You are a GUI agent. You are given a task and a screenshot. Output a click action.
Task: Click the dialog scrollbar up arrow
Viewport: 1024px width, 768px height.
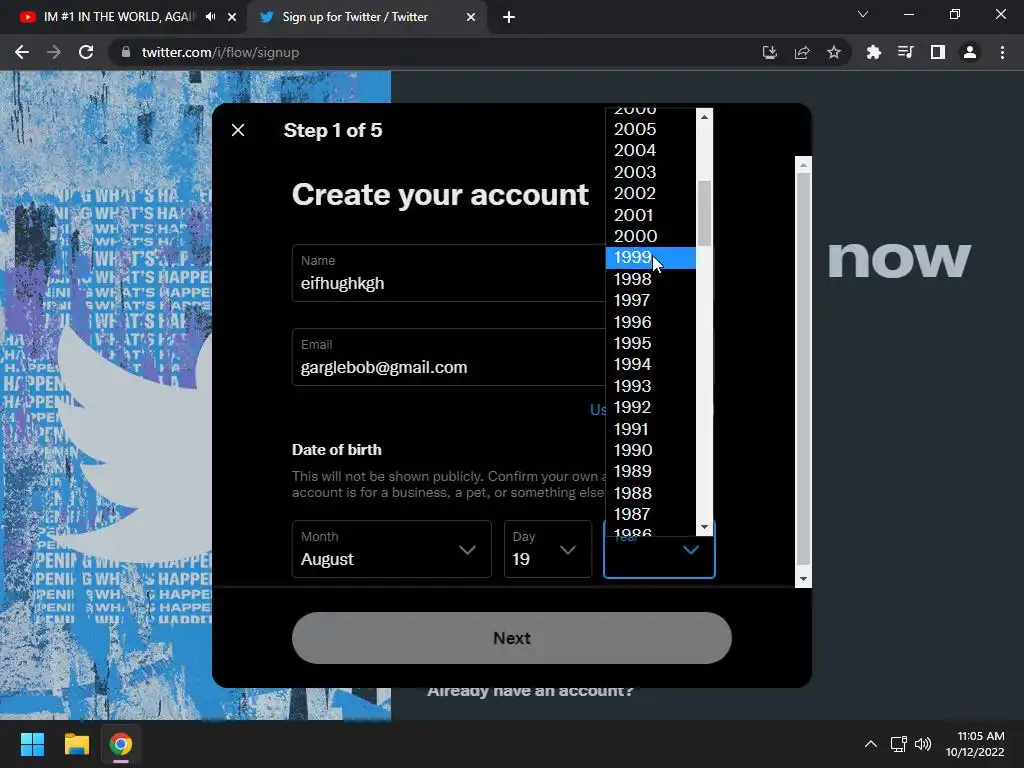click(803, 165)
